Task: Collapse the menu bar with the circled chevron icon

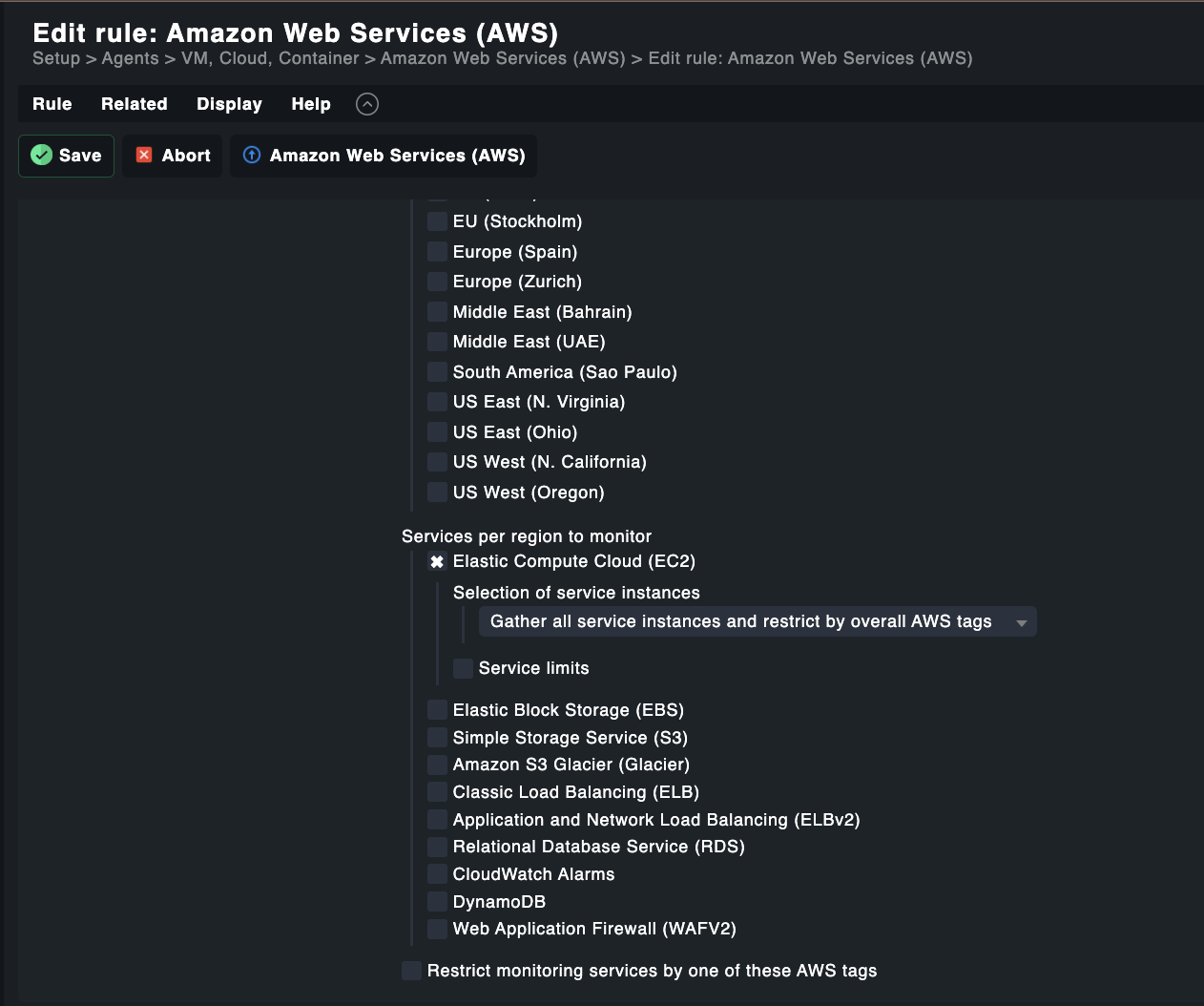Action: (x=367, y=104)
